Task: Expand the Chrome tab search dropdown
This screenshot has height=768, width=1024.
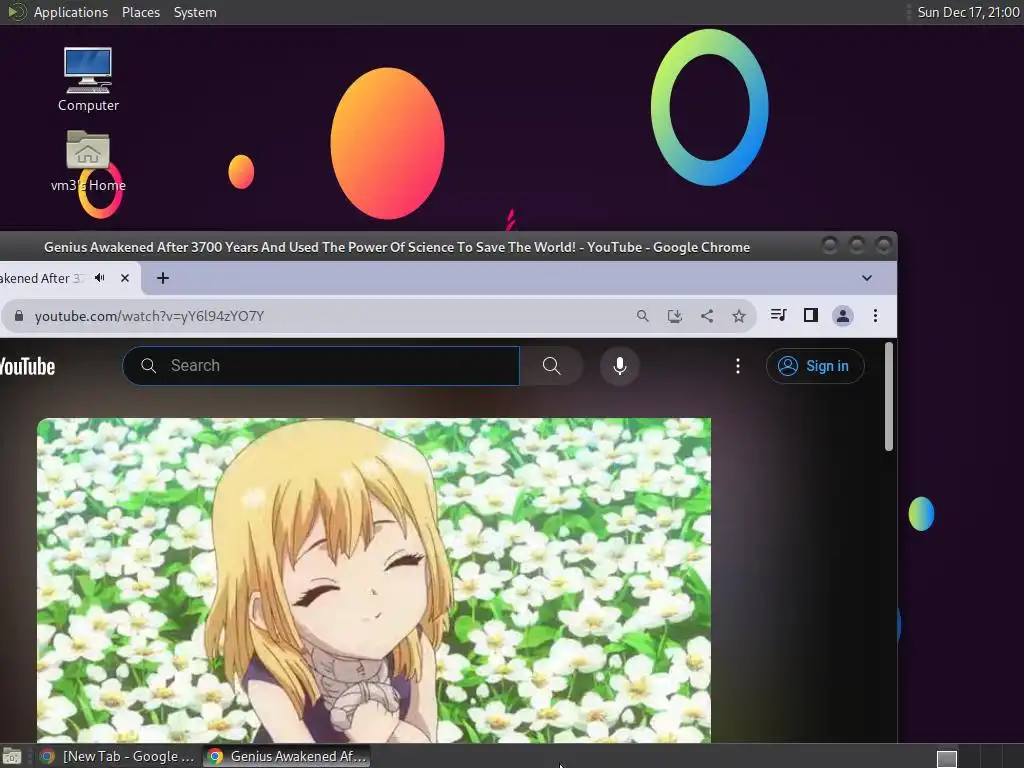Action: pyautogui.click(x=867, y=278)
